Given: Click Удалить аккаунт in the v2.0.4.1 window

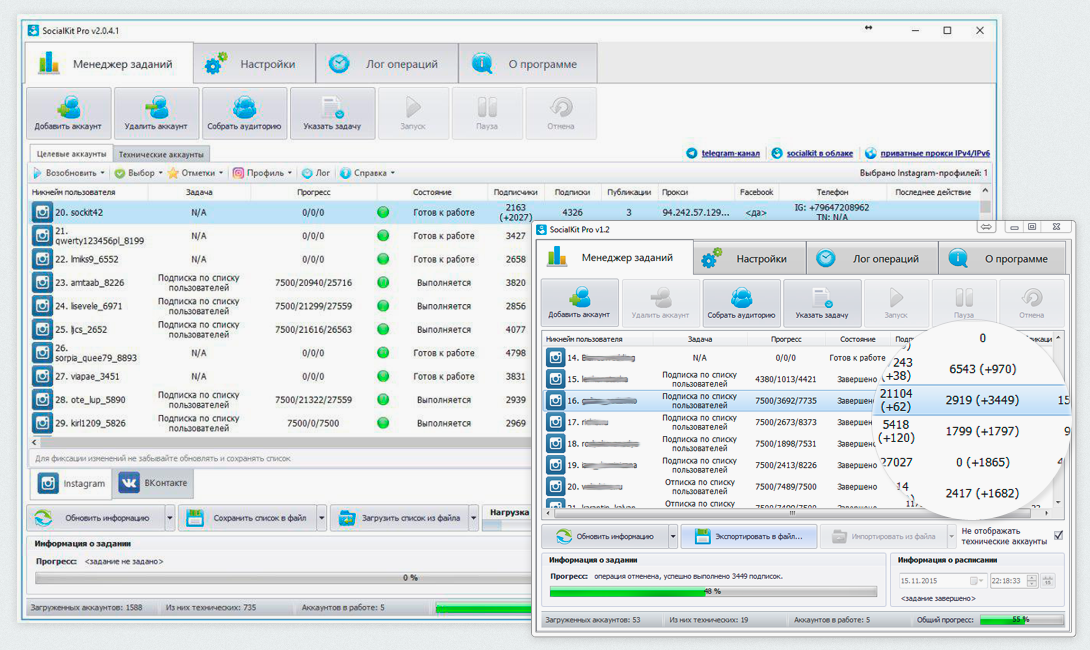Looking at the screenshot, I should (x=156, y=113).
